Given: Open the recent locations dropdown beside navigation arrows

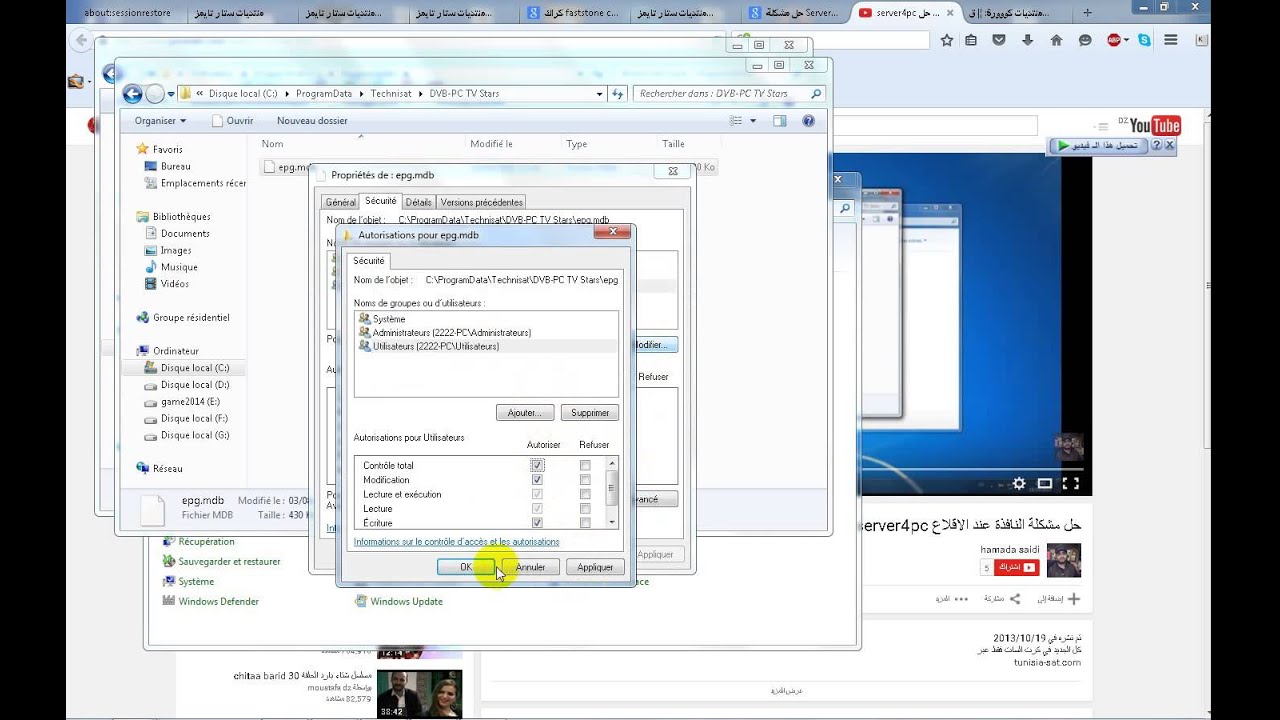Looking at the screenshot, I should tap(172, 94).
